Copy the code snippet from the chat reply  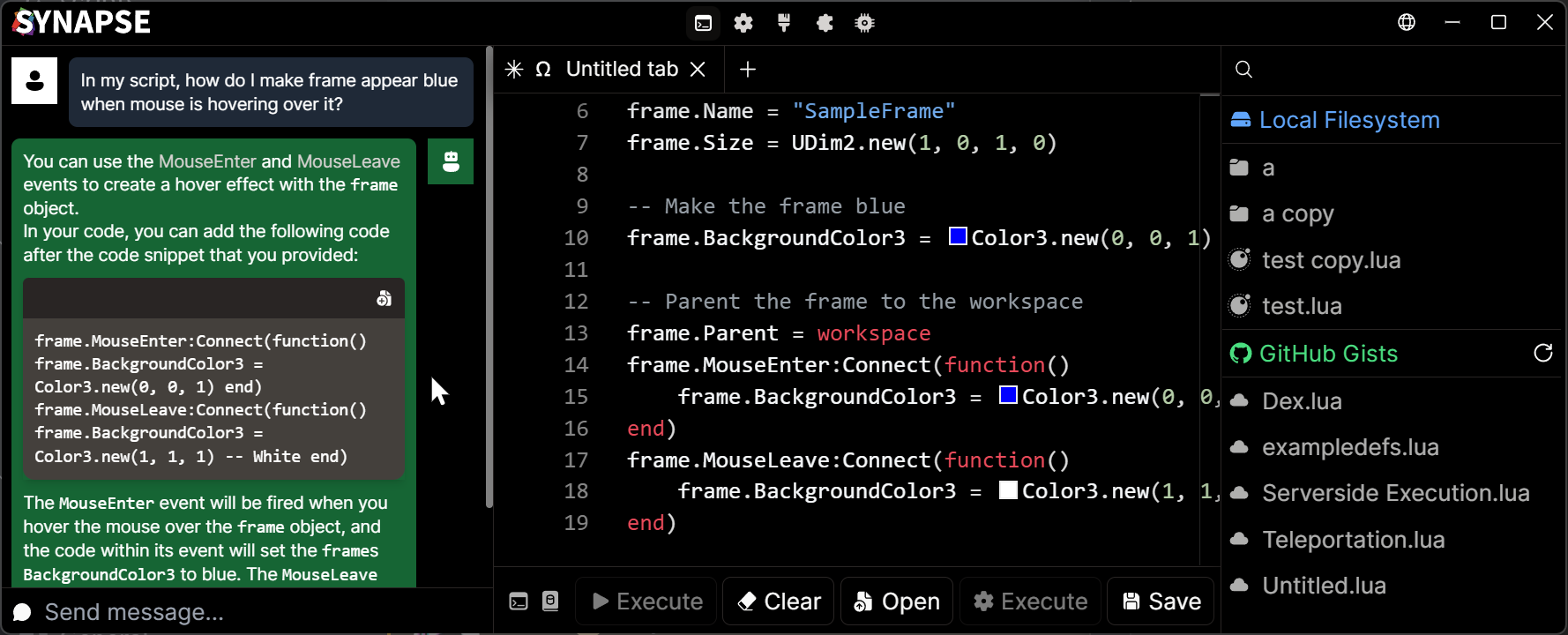(x=384, y=299)
